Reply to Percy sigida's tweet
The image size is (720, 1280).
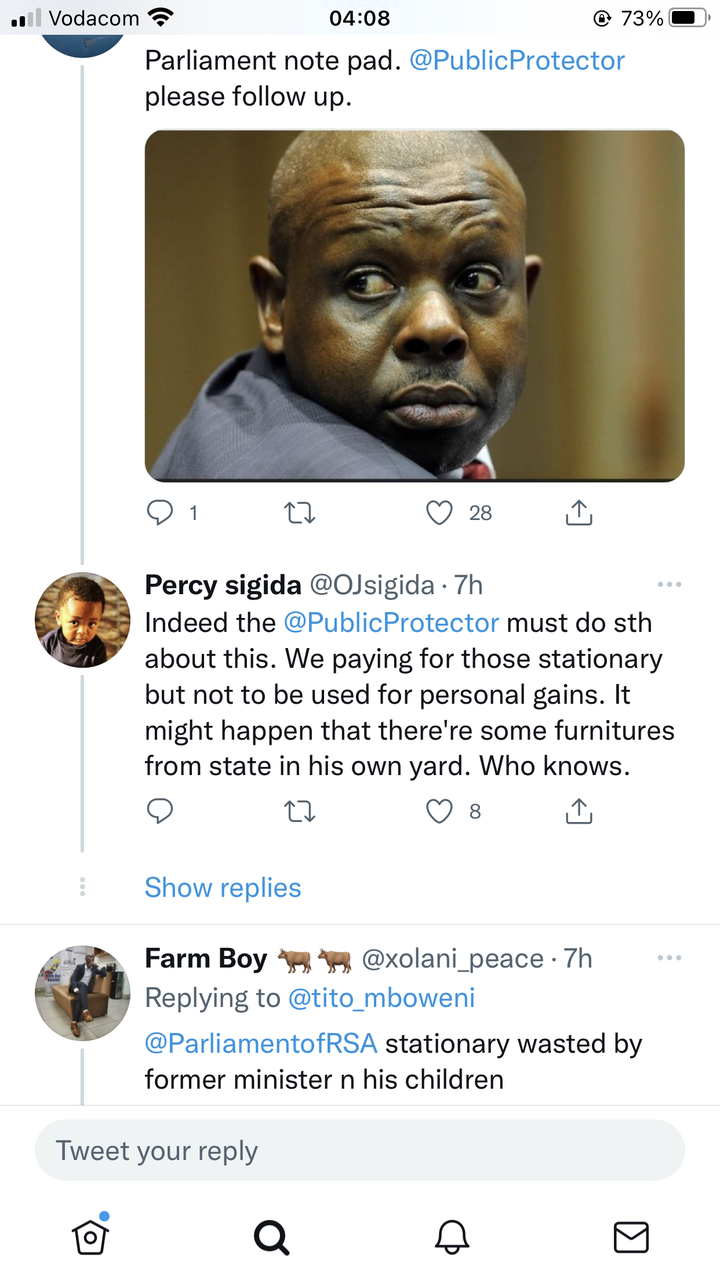point(160,811)
